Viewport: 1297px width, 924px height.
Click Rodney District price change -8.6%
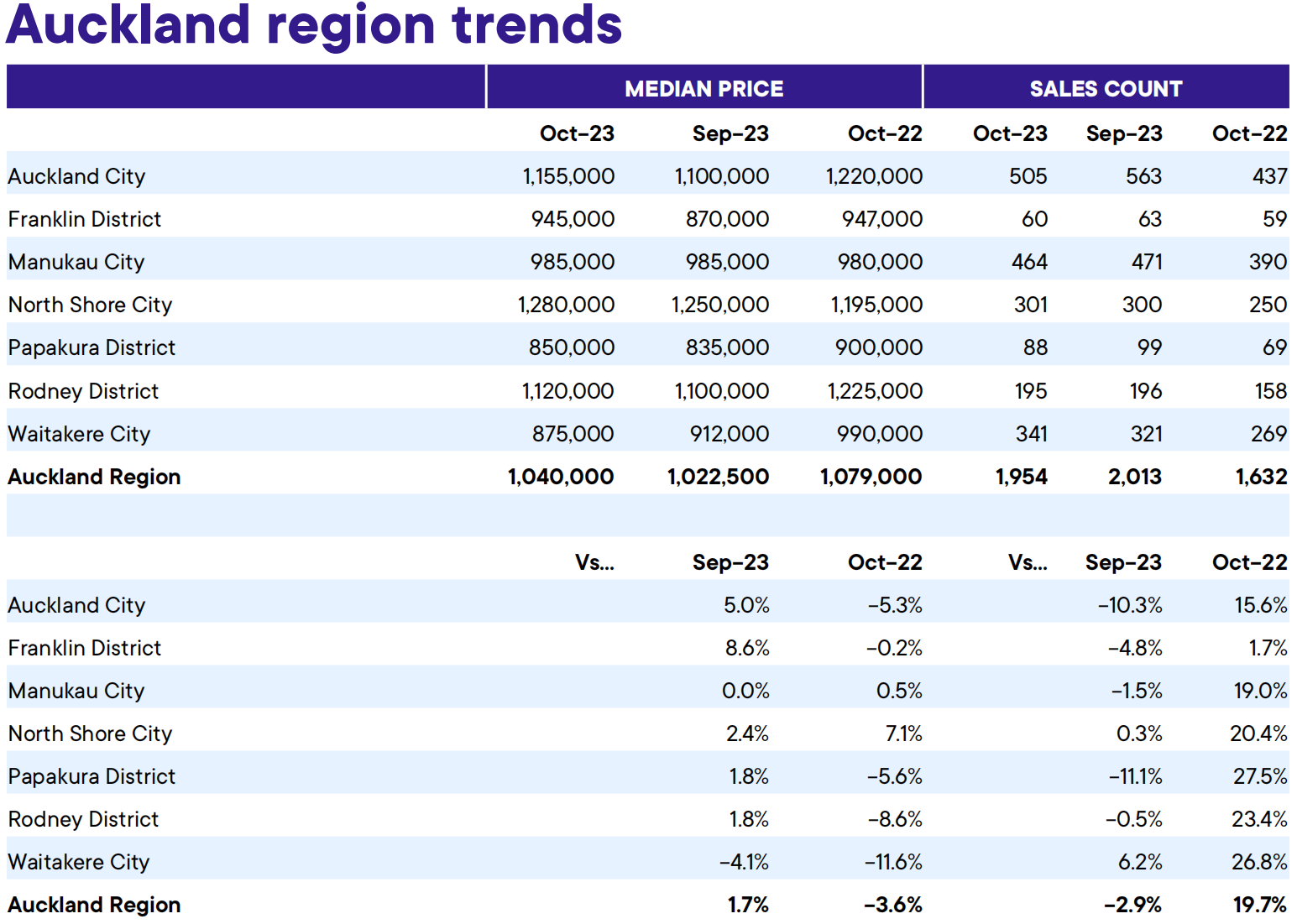[895, 819]
